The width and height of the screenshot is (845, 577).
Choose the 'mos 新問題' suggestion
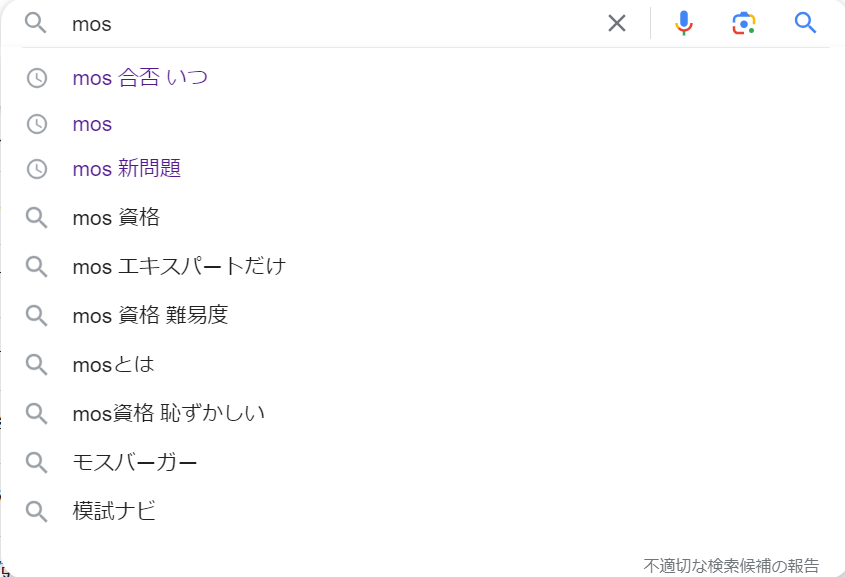tap(127, 169)
